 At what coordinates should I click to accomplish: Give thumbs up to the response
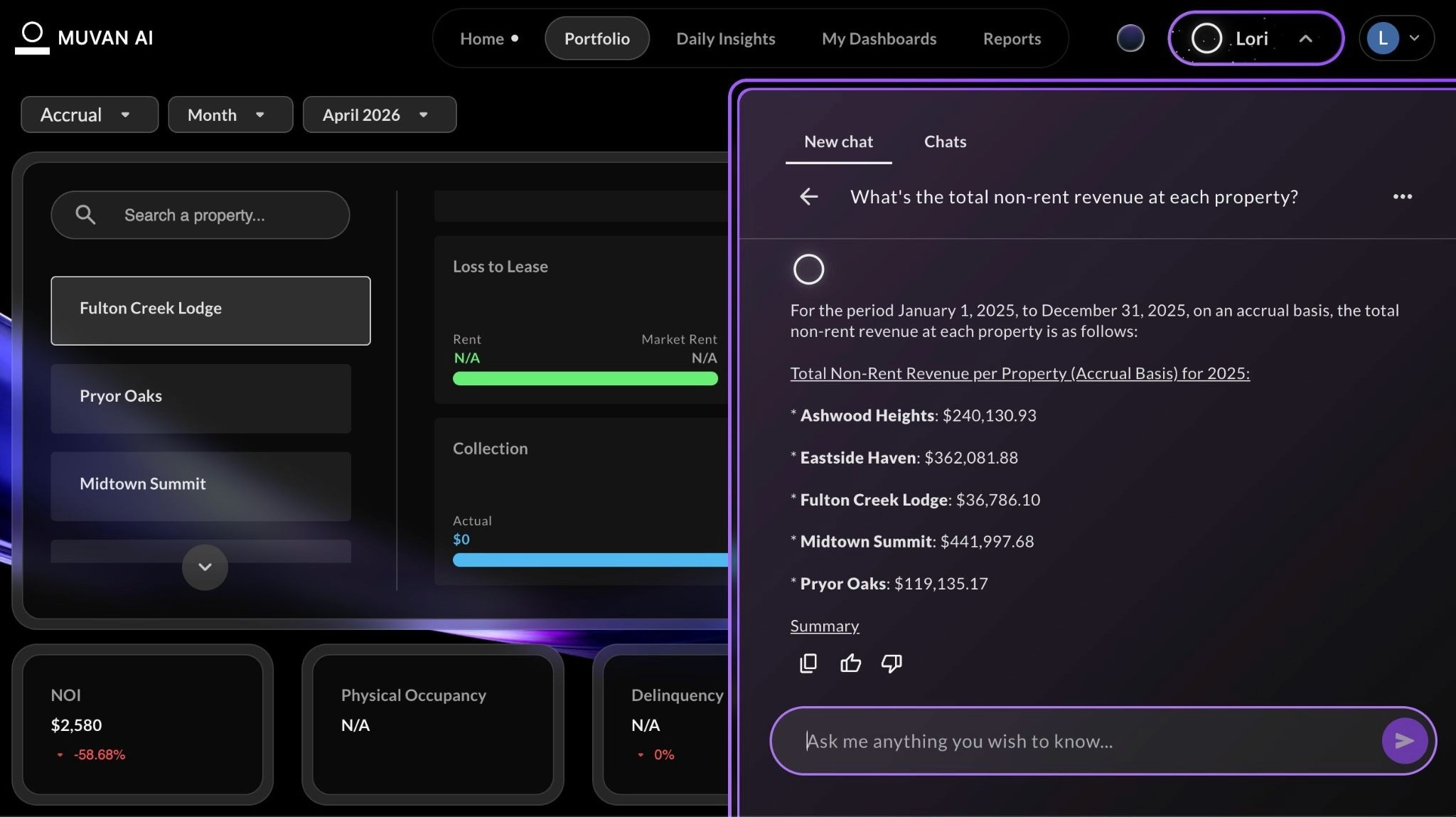click(850, 663)
